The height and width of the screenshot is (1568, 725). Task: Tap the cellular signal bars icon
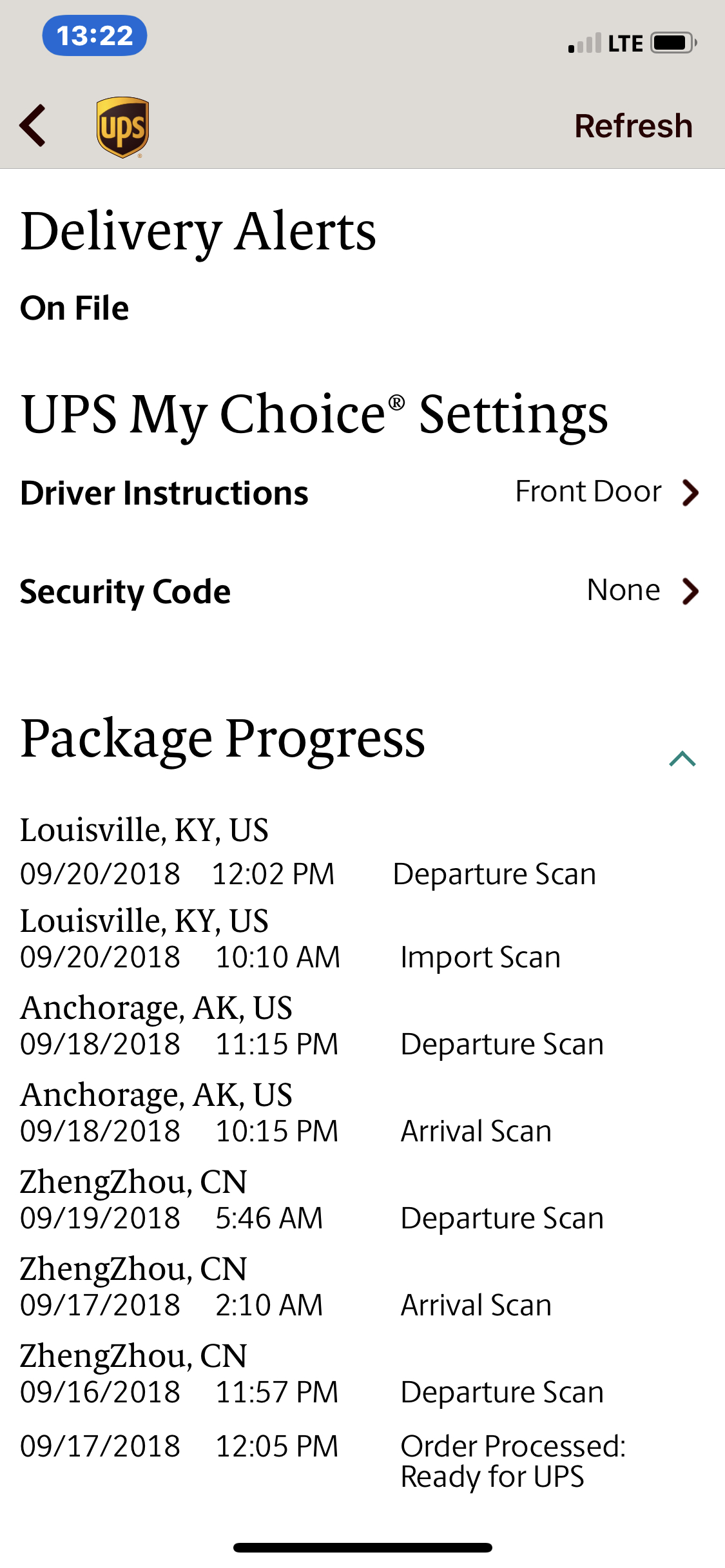point(585,43)
